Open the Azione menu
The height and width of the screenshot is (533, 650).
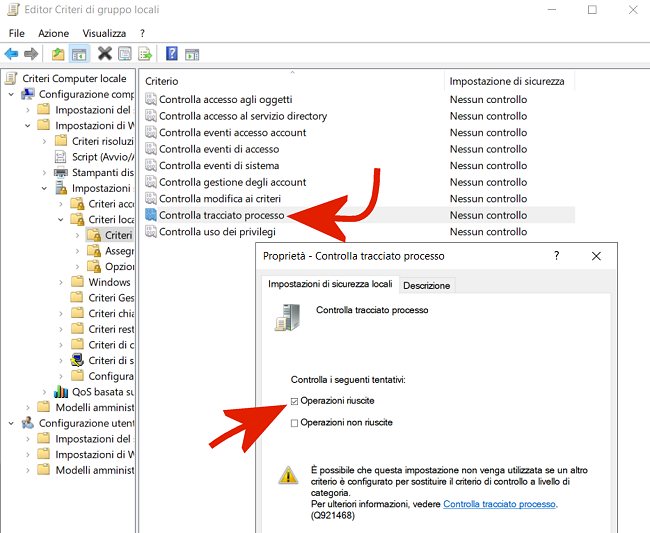pyautogui.click(x=54, y=33)
